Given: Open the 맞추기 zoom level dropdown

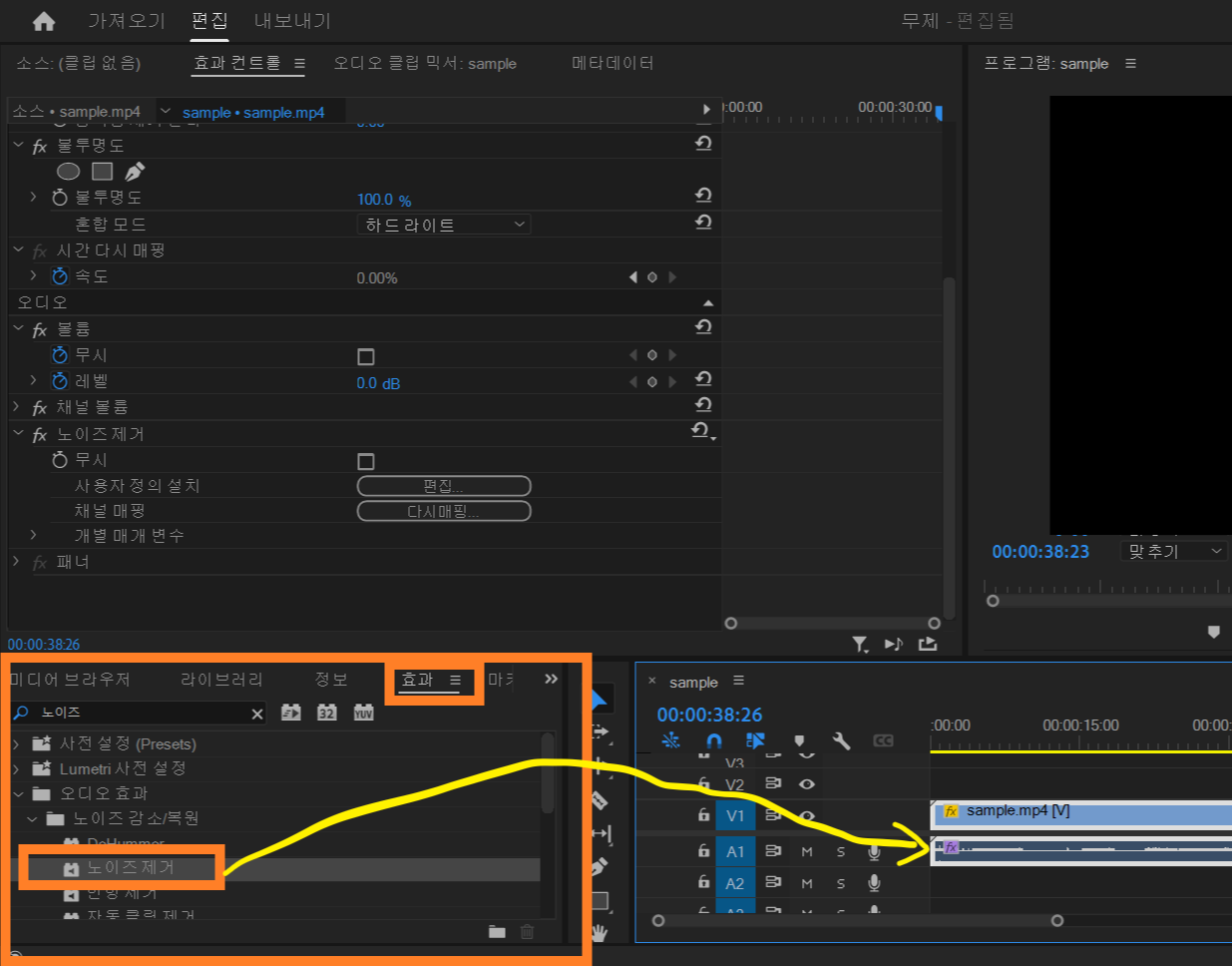Looking at the screenshot, I should 1174,551.
